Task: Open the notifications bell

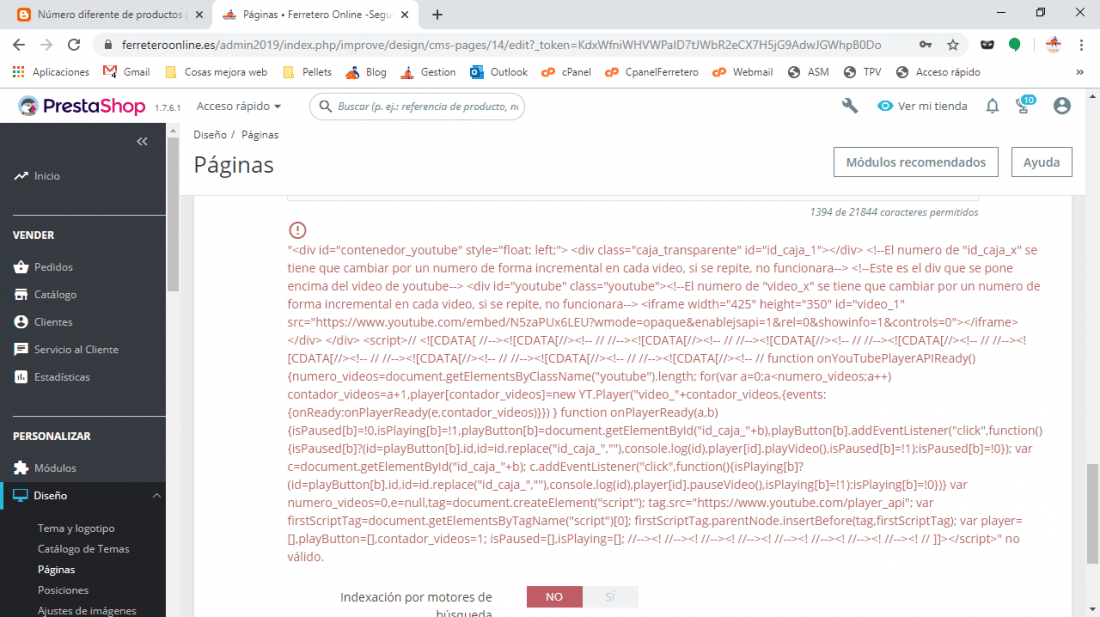Action: tap(992, 106)
